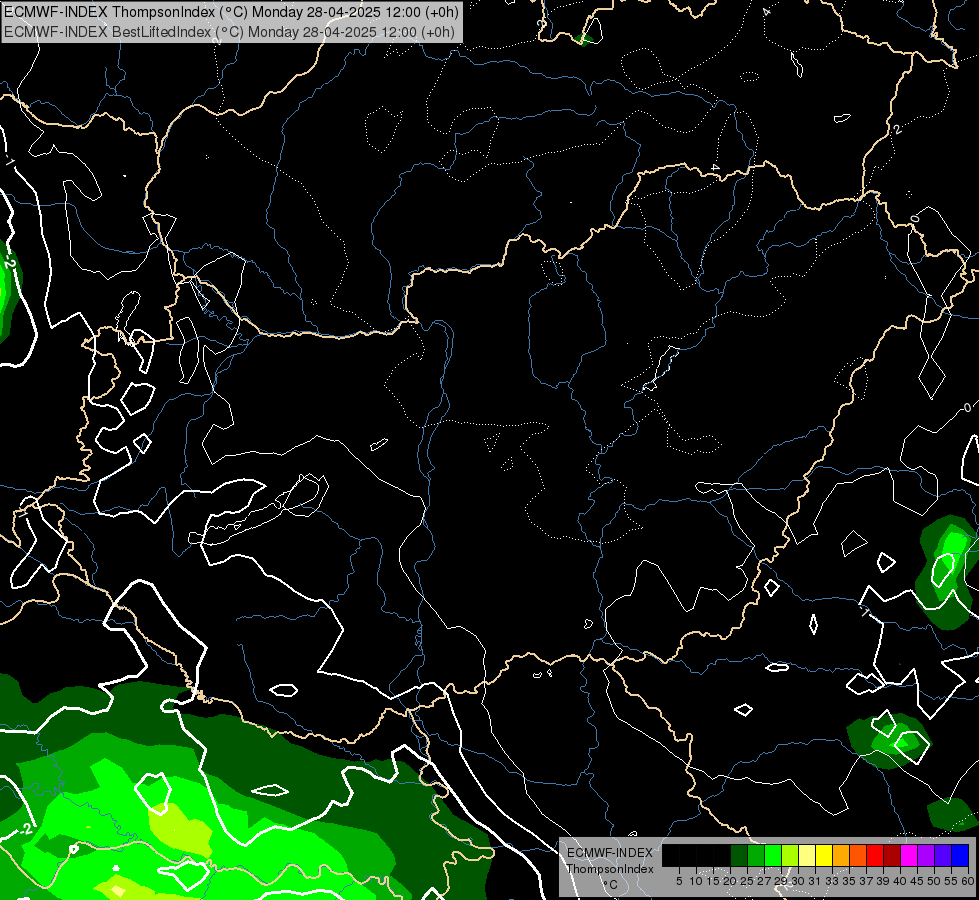Select the indigo 50–55 legend swatch
This screenshot has width=979, height=900.
(943, 855)
